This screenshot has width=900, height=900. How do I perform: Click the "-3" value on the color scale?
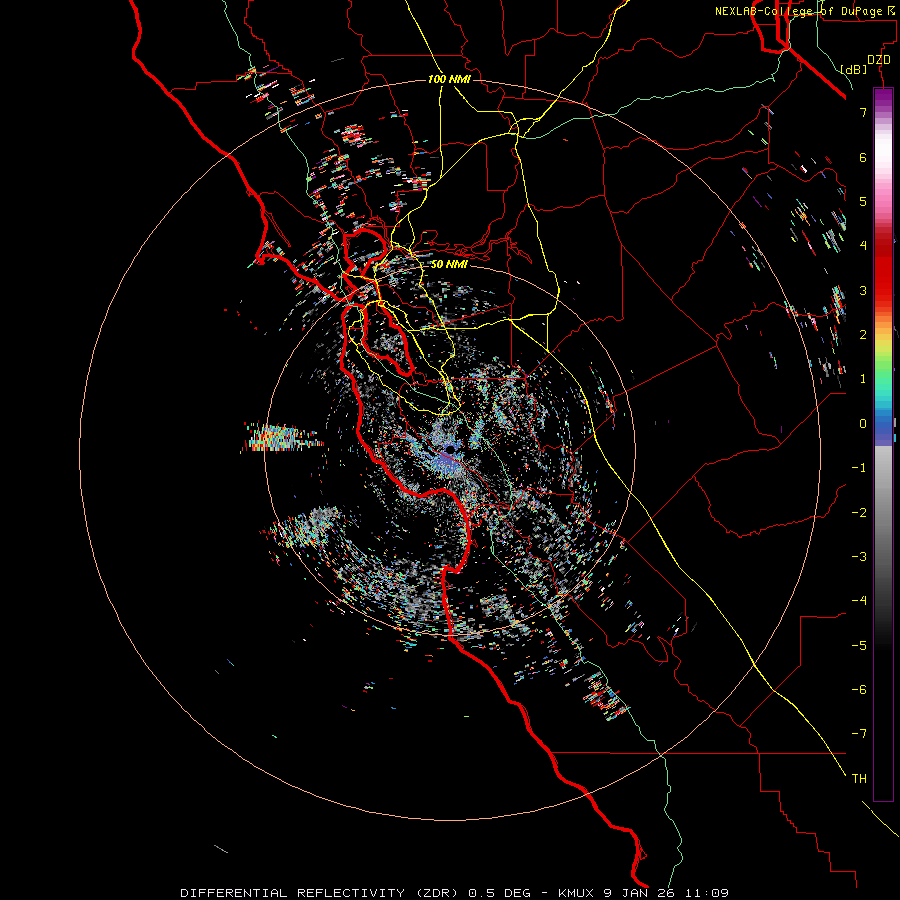pyautogui.click(x=859, y=557)
